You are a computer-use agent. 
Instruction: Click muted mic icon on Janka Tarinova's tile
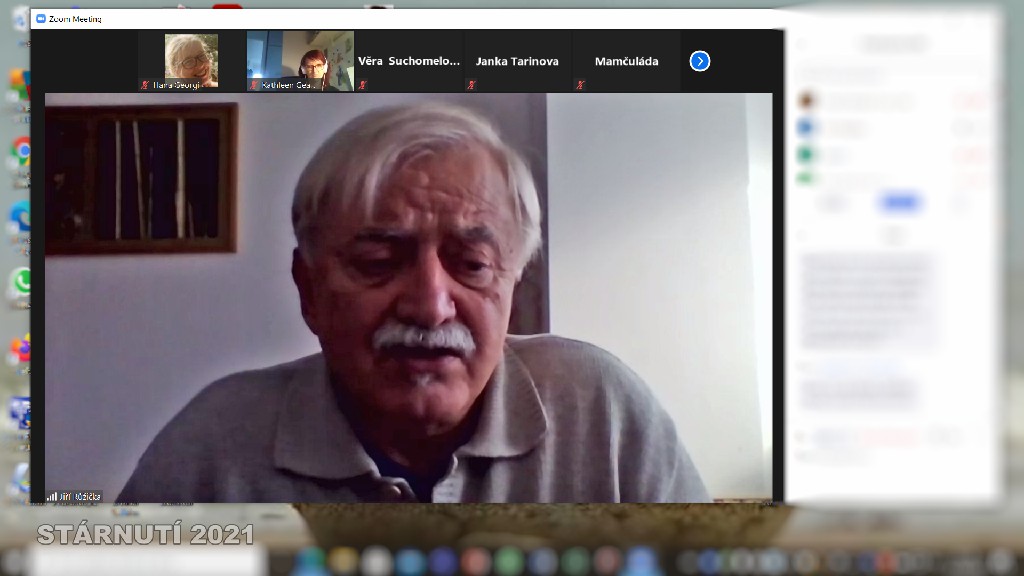pos(471,86)
